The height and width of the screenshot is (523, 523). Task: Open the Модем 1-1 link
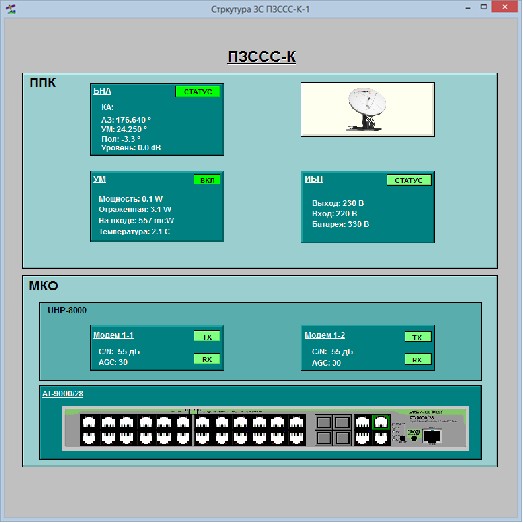[x=113, y=335]
